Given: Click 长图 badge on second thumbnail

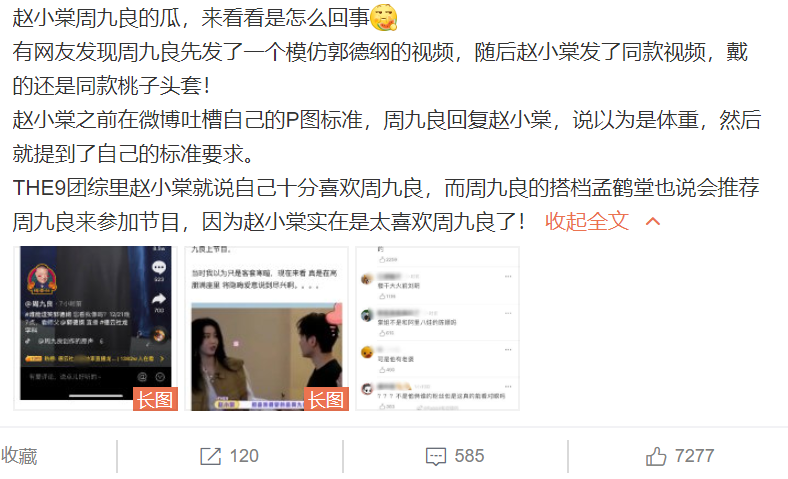Looking at the screenshot, I should pyautogui.click(x=326, y=400).
